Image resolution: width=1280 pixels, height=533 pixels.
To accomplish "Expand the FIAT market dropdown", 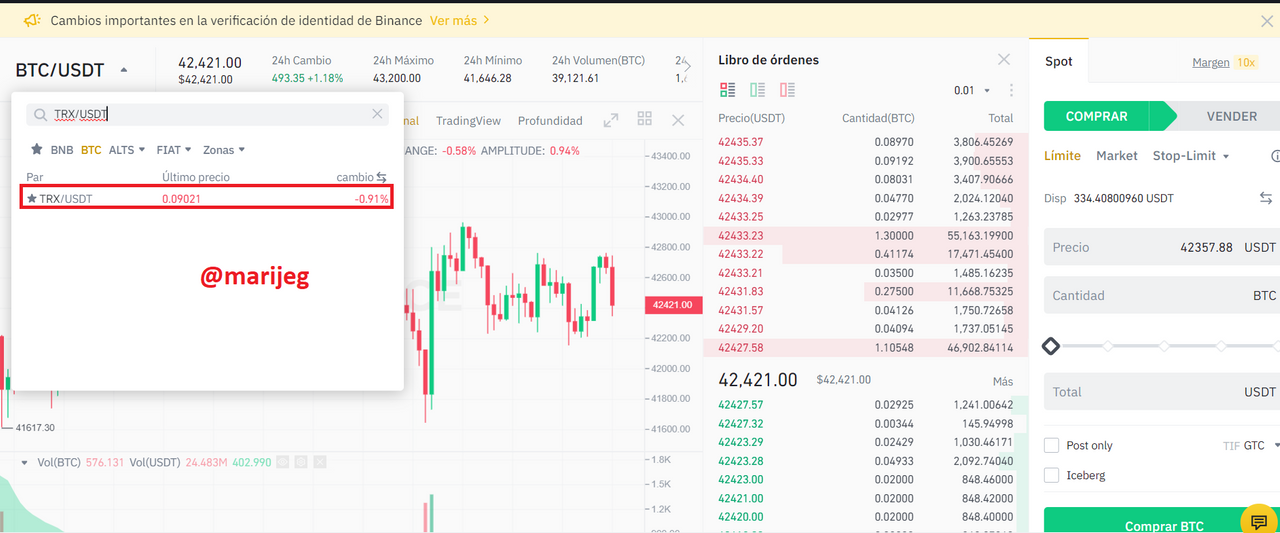I will tap(174, 150).
